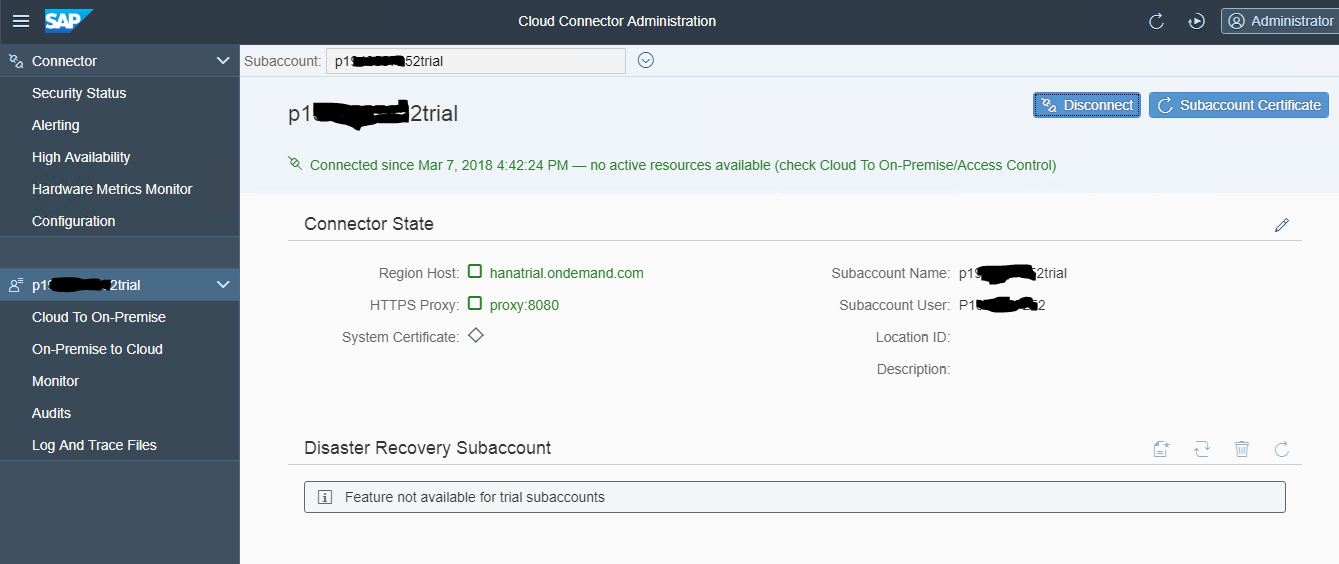The image size is (1339, 564).
Task: Go to Hardware Metrics Monitor
Action: [x=112, y=189]
